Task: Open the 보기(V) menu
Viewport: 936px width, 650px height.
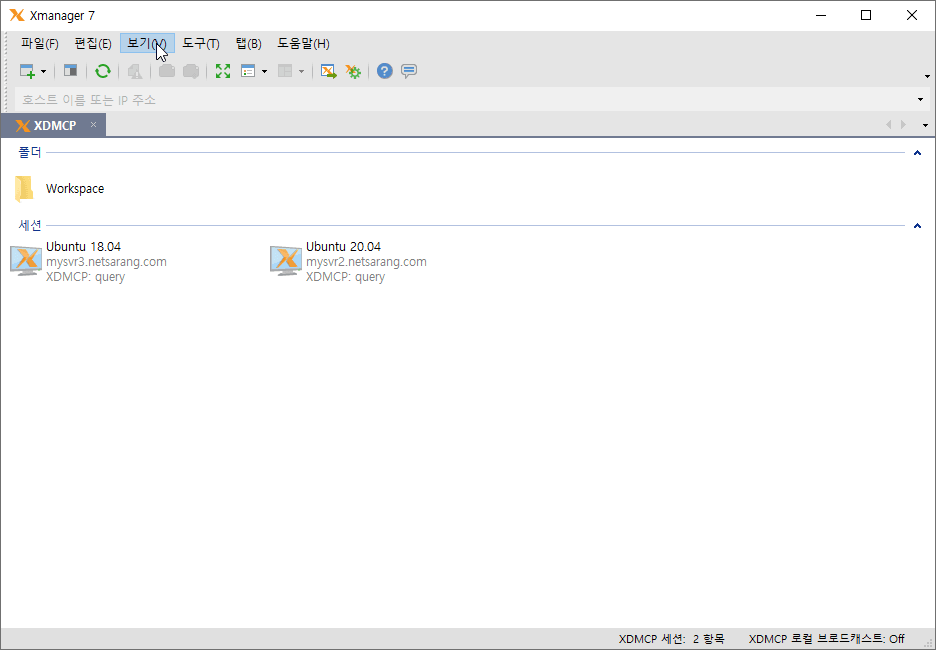Action: click(147, 44)
